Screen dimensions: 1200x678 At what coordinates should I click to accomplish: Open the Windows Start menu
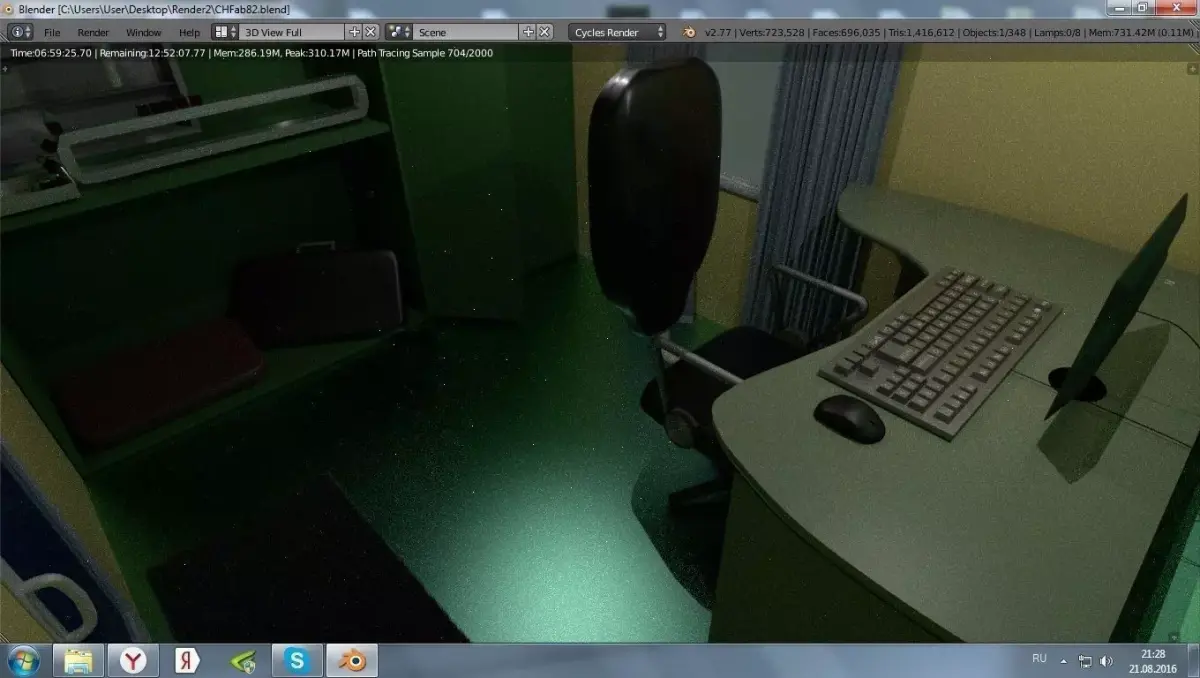click(22, 660)
